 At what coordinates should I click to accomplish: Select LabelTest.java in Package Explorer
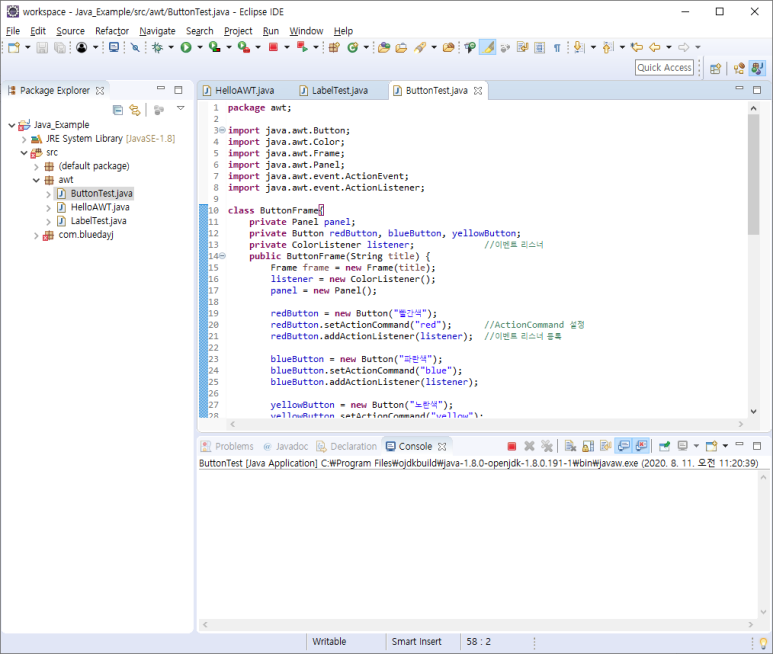[99, 221]
